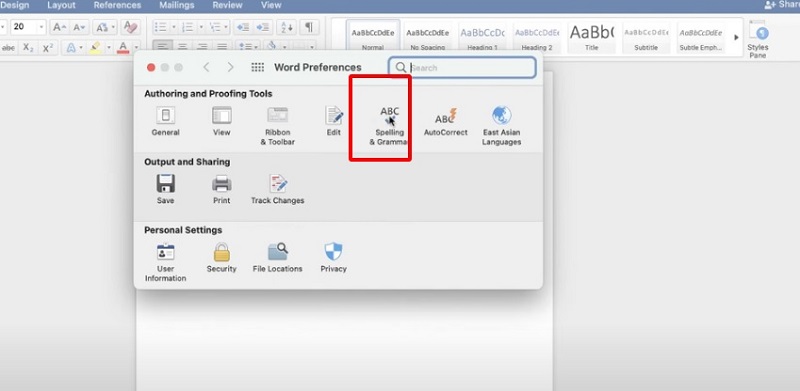Apply Heading 2 style
The width and height of the screenshot is (800, 391).
pyautogui.click(x=537, y=37)
